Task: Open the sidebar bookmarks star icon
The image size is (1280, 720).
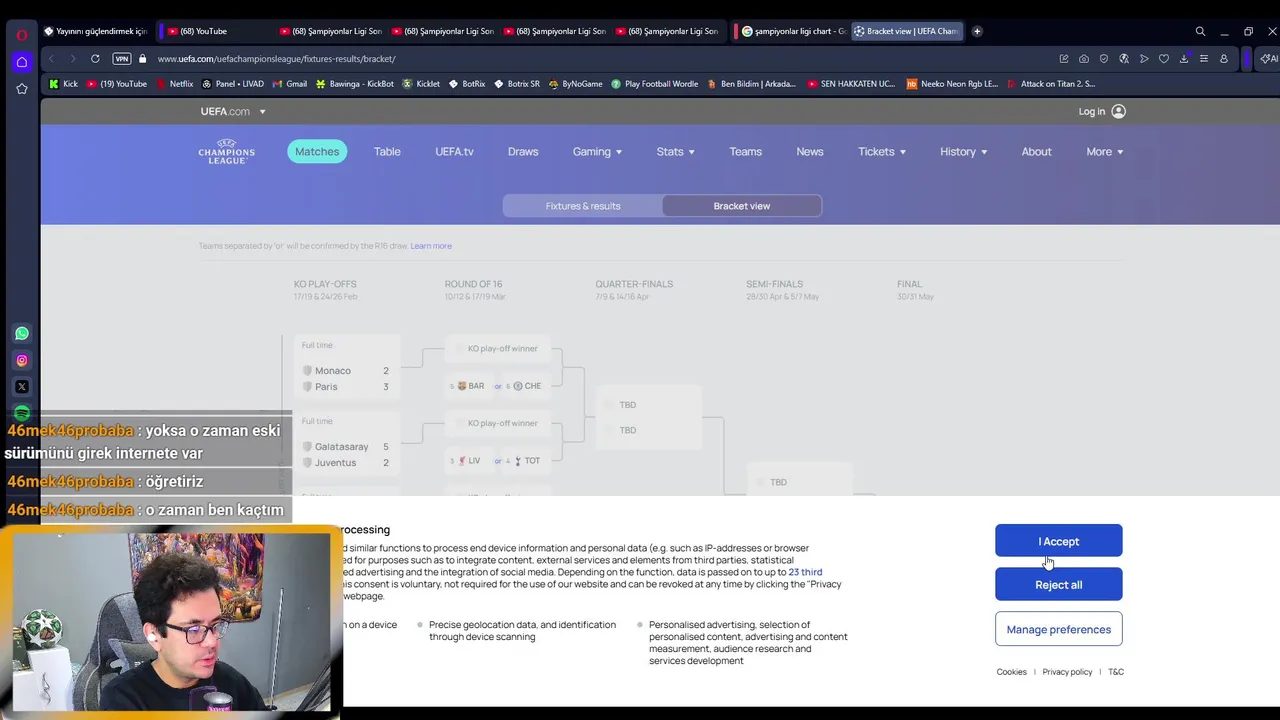Action: 22,89
